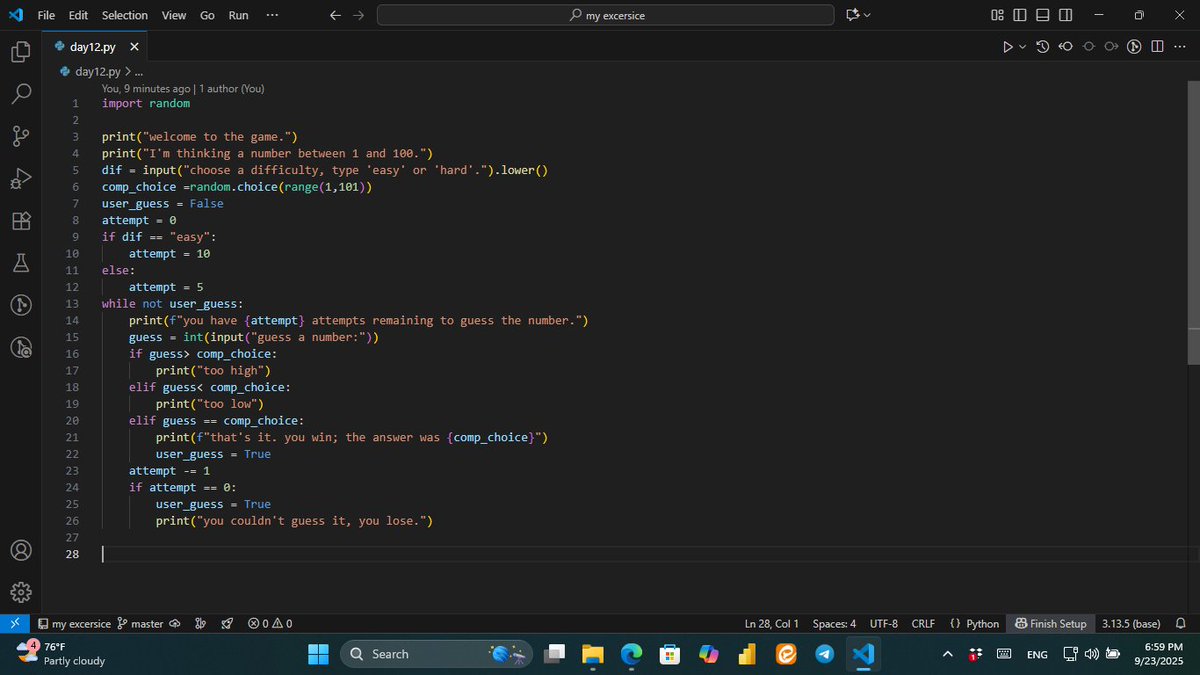Run the day12.py Python file
The image size is (1200, 675).
click(1008, 46)
